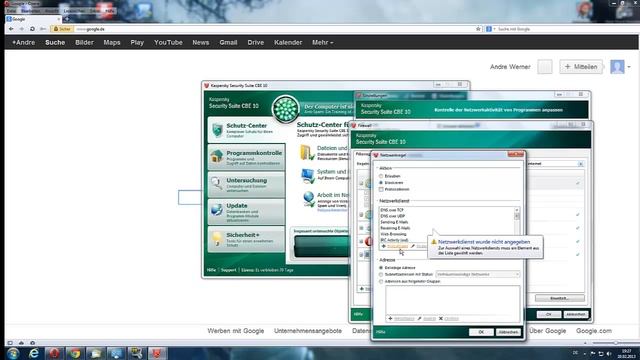Toggle Protokollieren checkbox
Image resolution: width=640 pixels, height=360 pixels.
381,189
